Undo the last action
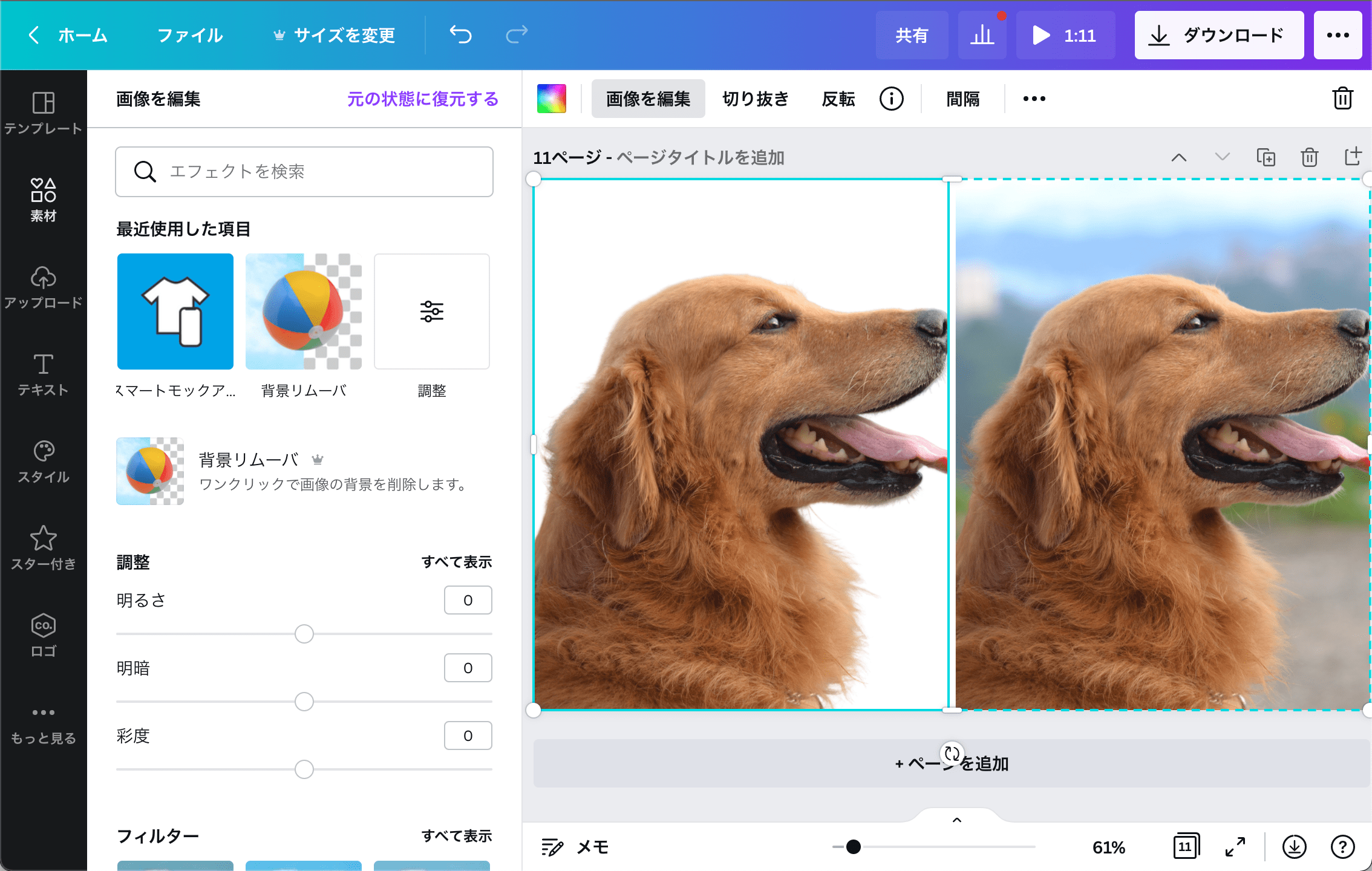1372x871 pixels. click(x=460, y=34)
